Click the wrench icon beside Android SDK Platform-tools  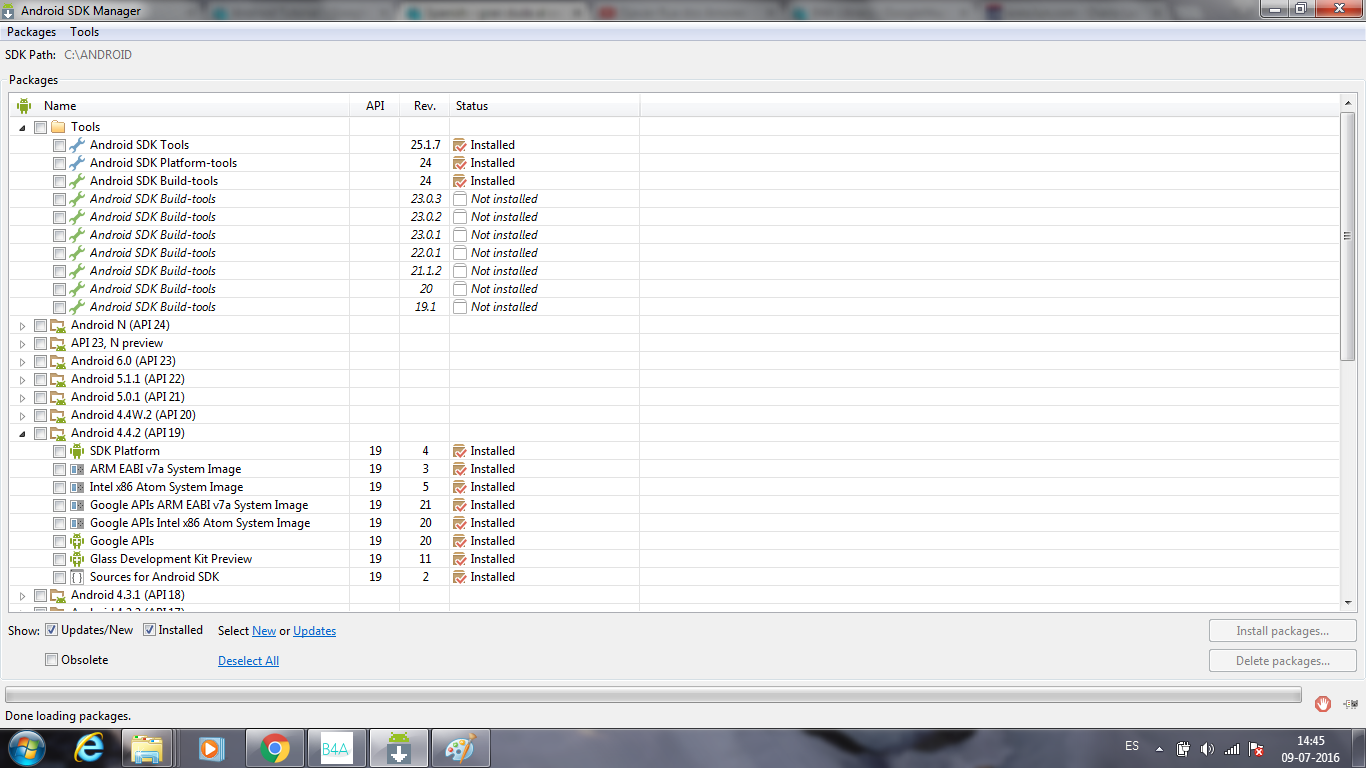[77, 163]
